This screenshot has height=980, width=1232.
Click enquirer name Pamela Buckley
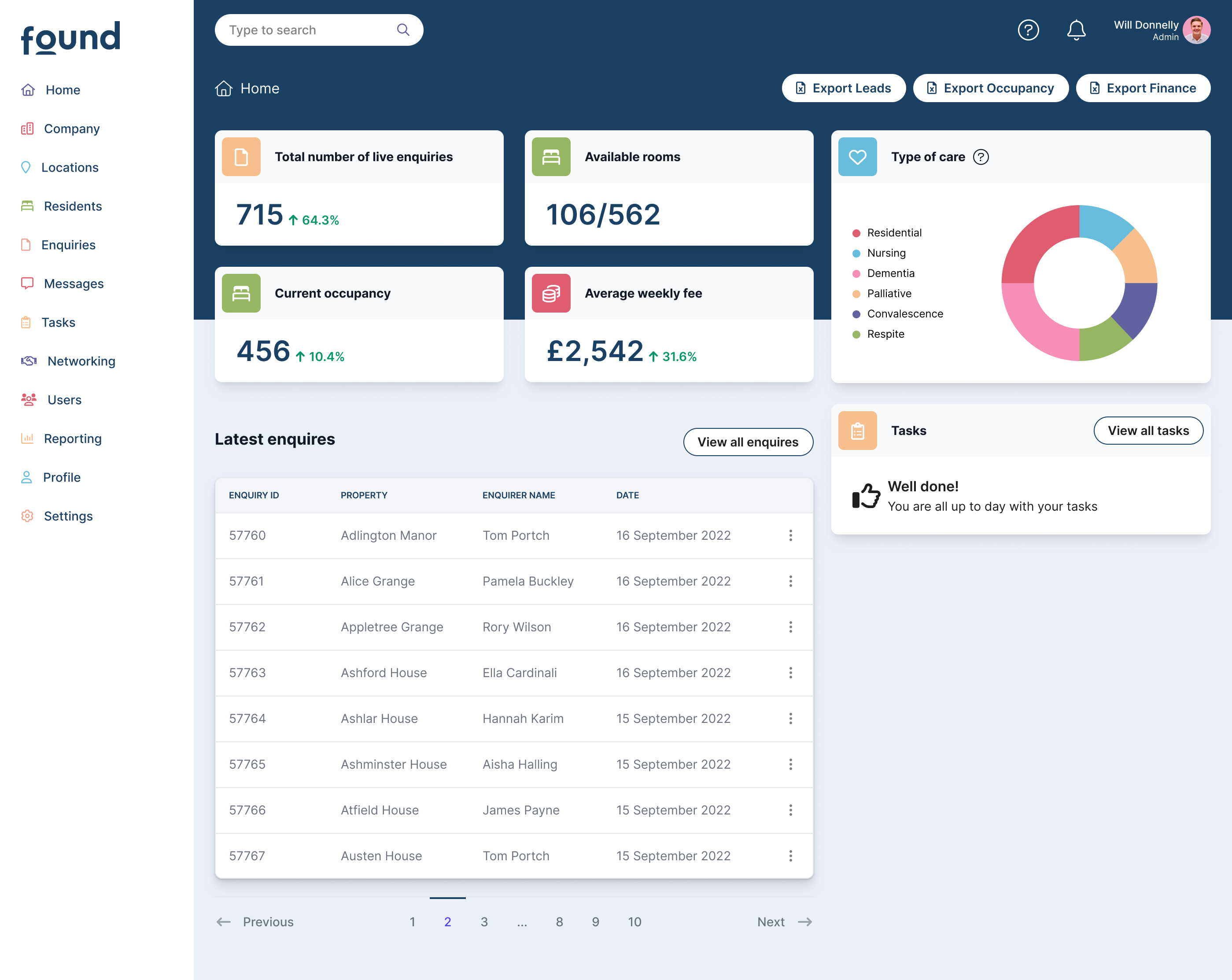click(x=528, y=581)
